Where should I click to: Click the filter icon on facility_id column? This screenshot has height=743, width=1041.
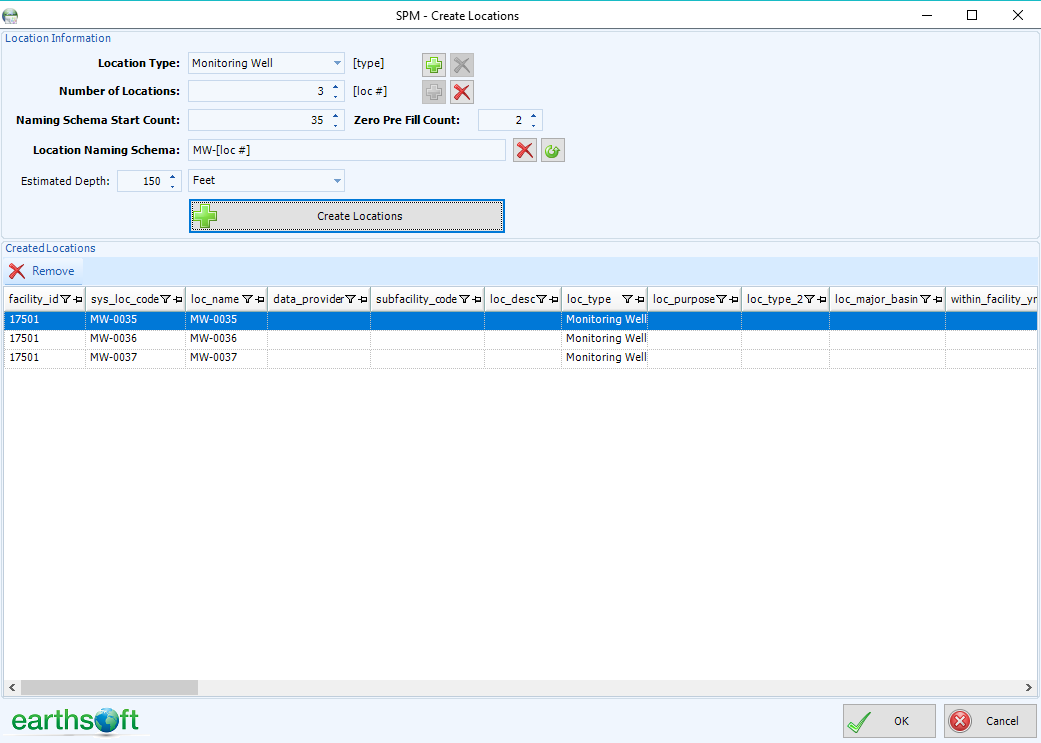pyautogui.click(x=65, y=299)
